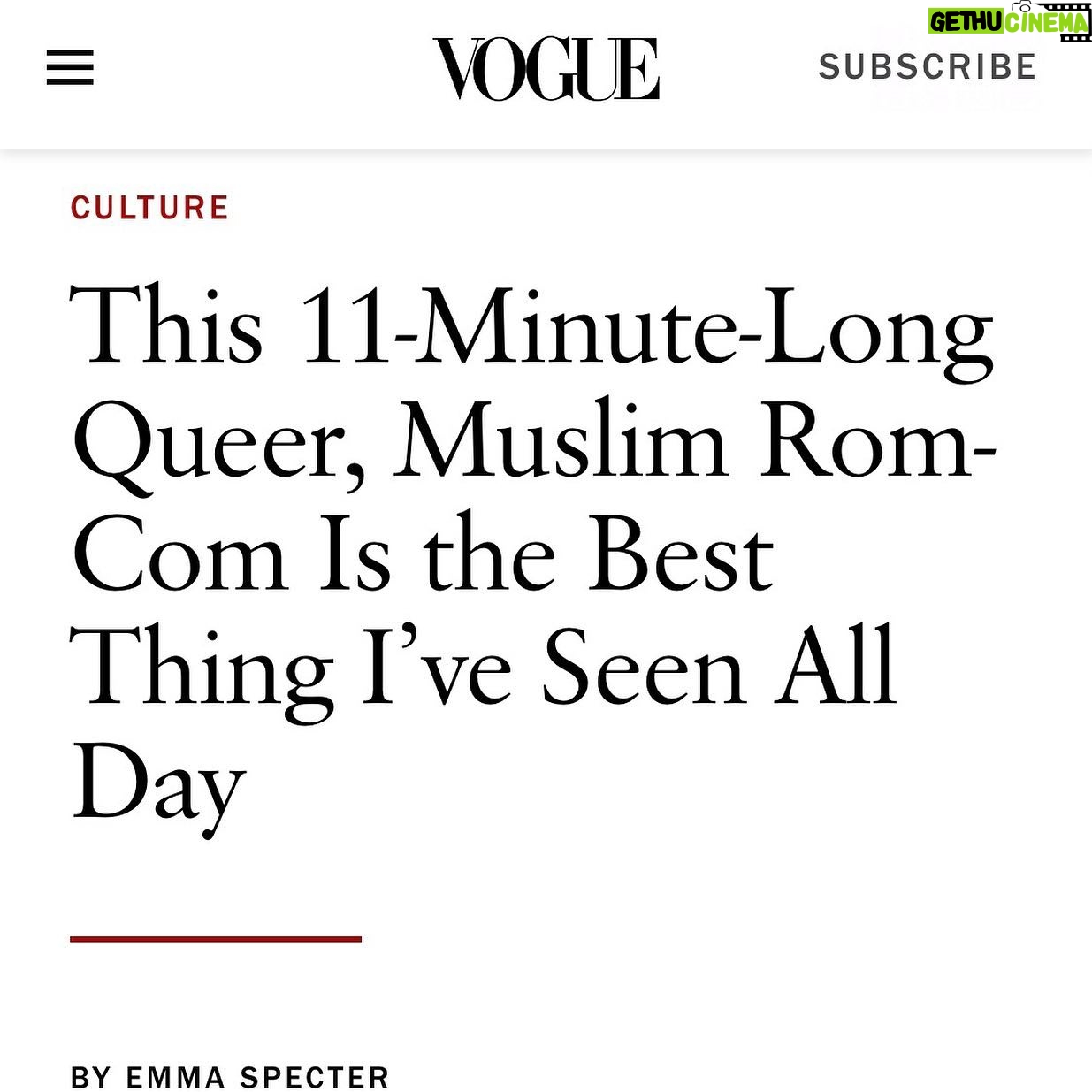Click the word 'Best' in the headline
The image size is (1092, 1092).
[x=681, y=557]
